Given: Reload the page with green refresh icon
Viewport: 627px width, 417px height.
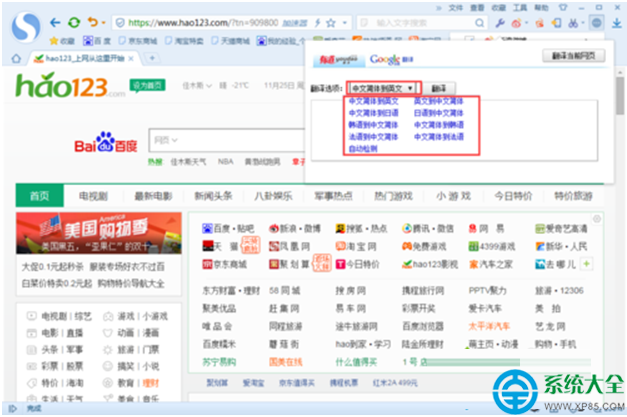Looking at the screenshot, I should point(74,23).
